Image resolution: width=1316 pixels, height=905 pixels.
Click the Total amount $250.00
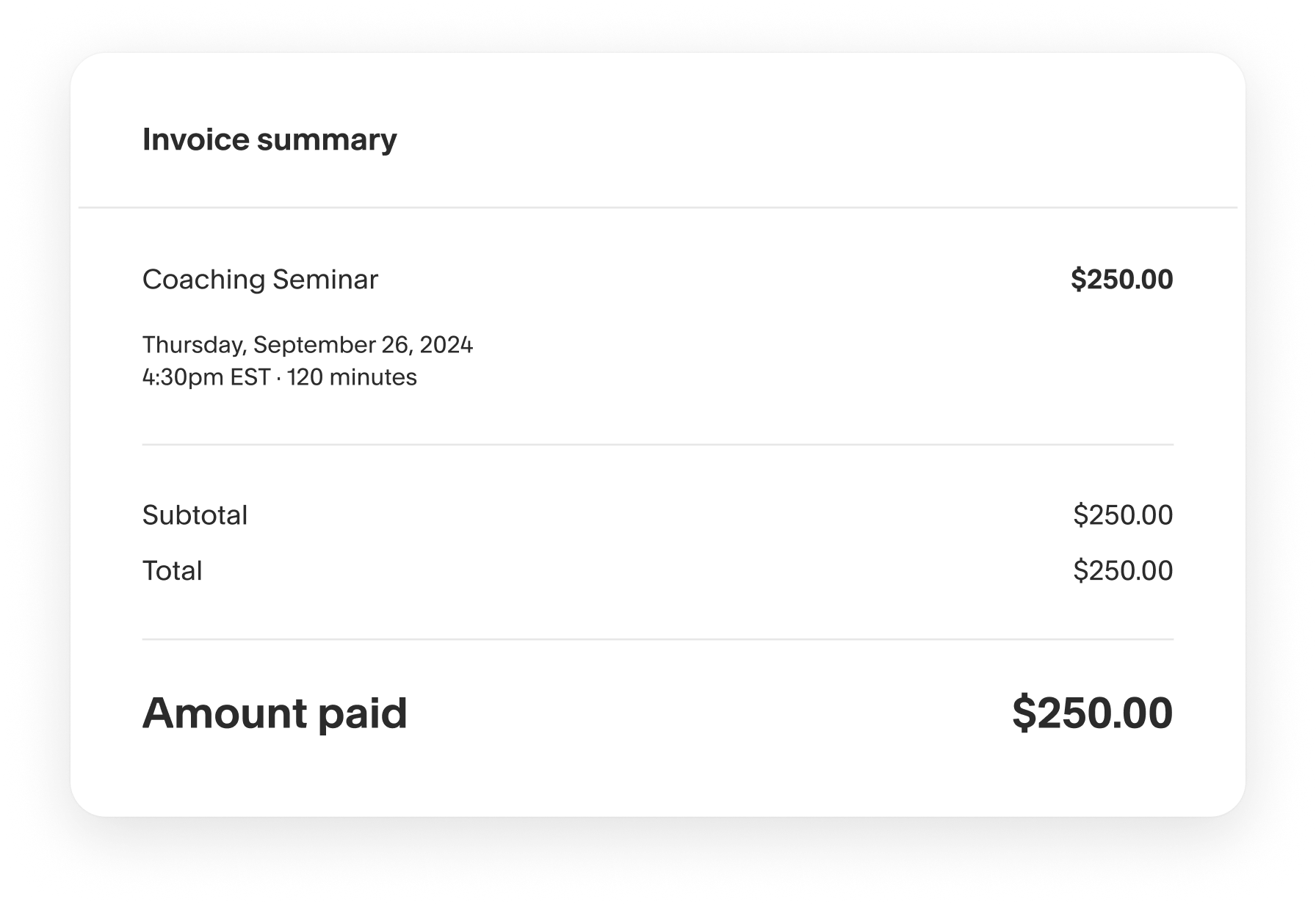coord(1123,571)
